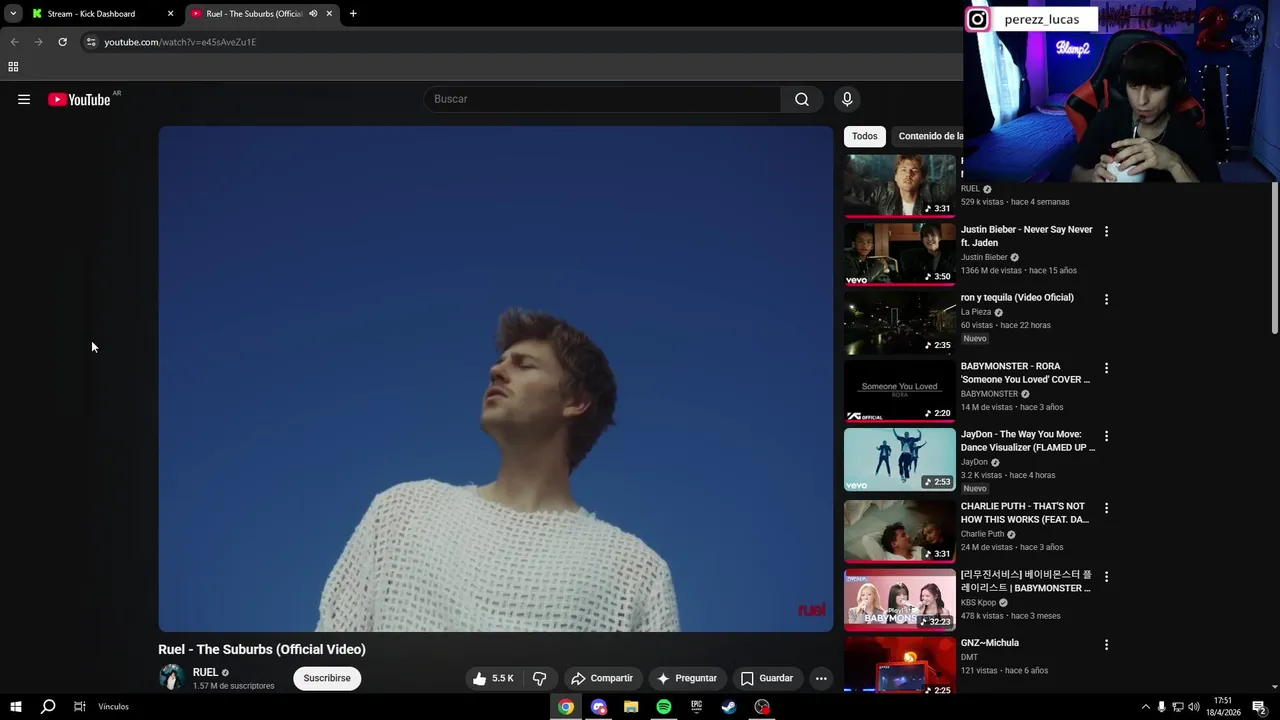
Task: Go back in browser history
Action: 14,42
